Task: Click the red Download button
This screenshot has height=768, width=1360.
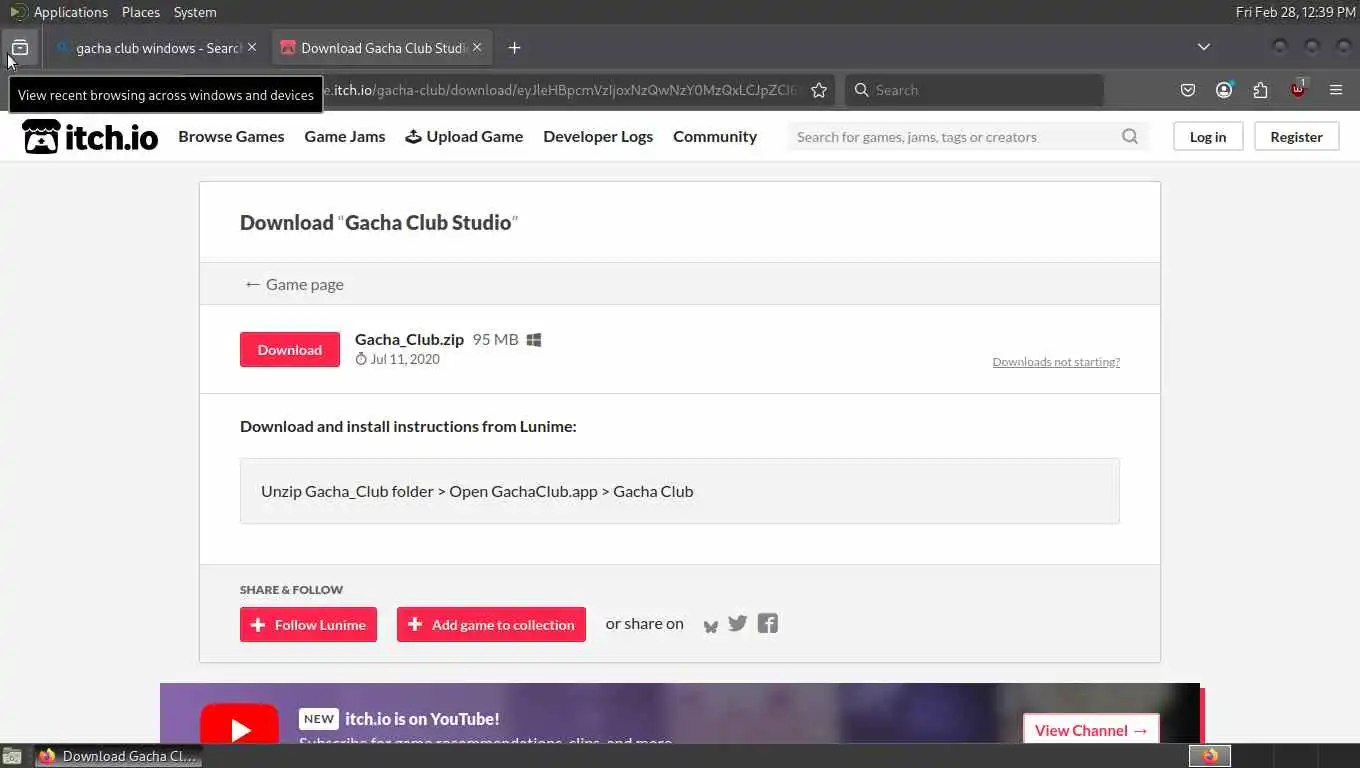Action: [x=290, y=349]
